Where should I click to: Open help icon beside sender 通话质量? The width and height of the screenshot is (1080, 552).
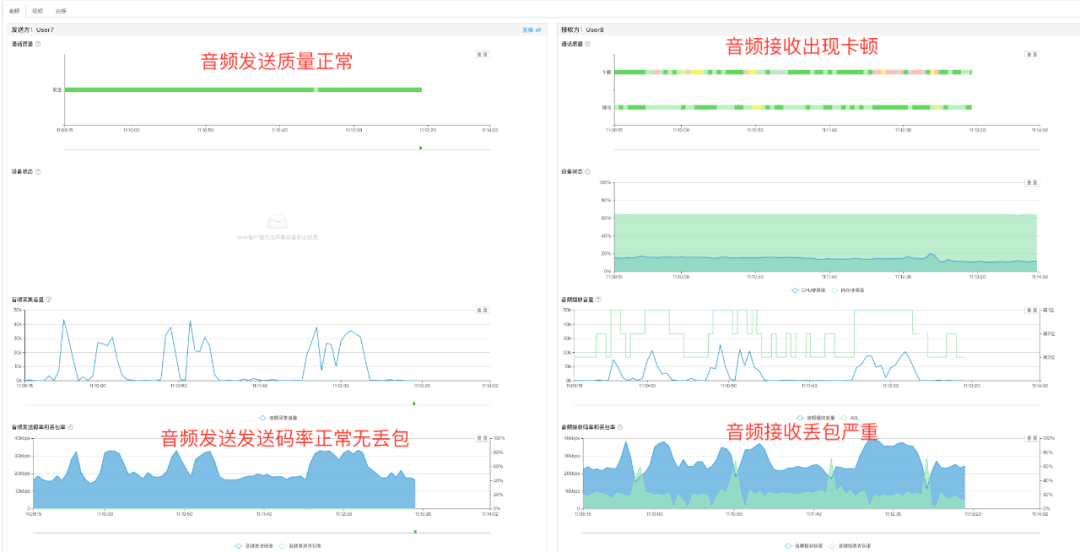point(38,43)
